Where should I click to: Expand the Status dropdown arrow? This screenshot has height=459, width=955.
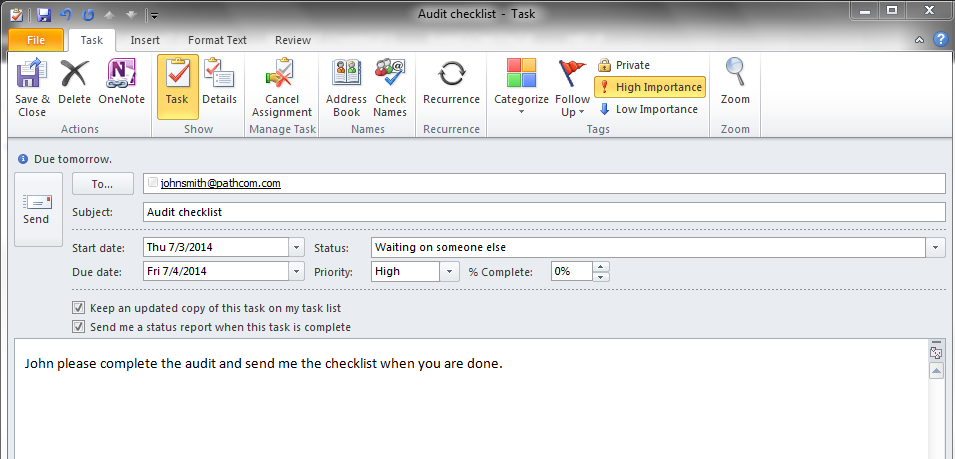(x=936, y=248)
